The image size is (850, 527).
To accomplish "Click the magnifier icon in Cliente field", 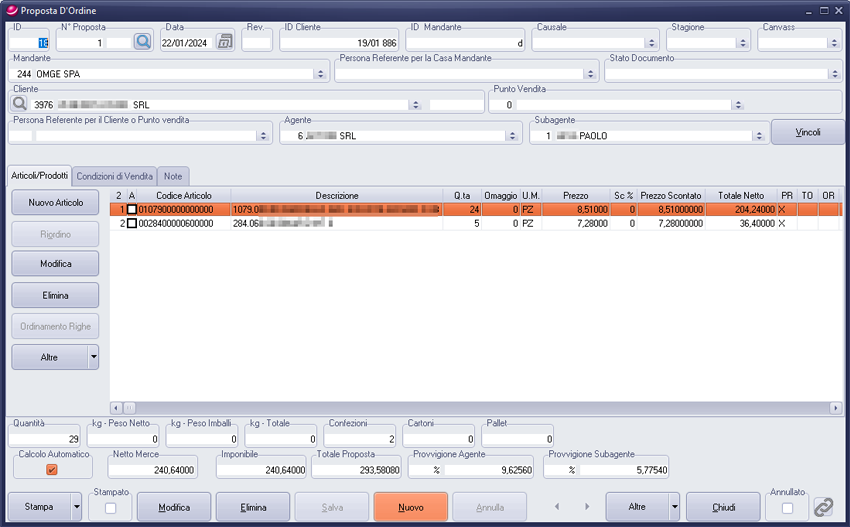I will pos(19,104).
